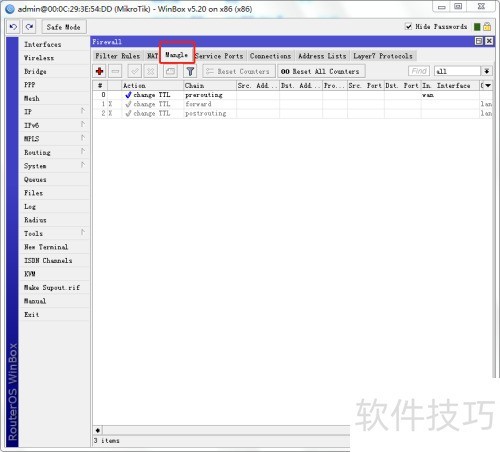Viewport: 500px width, 452px height.
Task: Toggle Safe Mode
Action: [x=64, y=27]
